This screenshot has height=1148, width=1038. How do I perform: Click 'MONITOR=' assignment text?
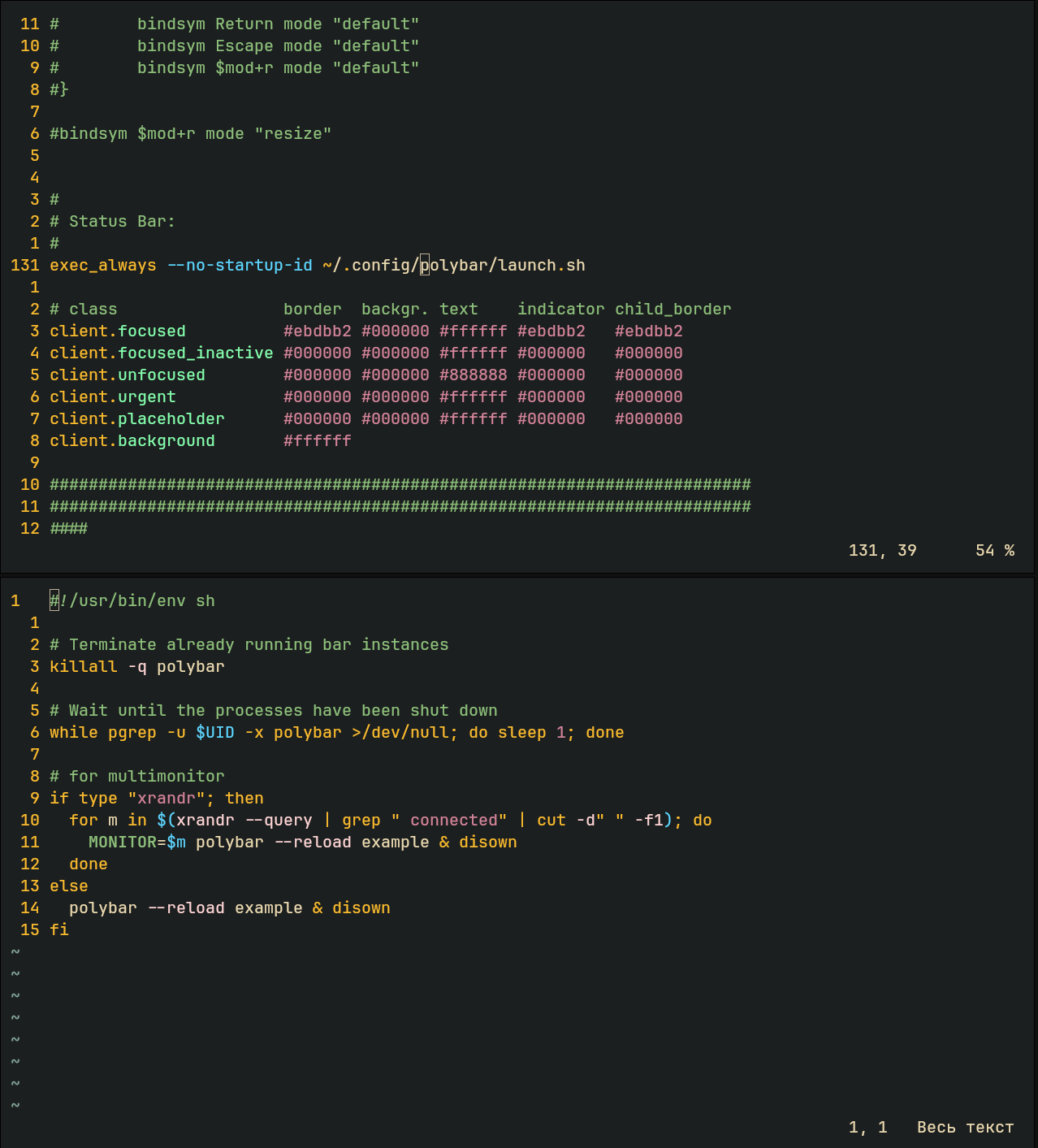[x=128, y=843]
